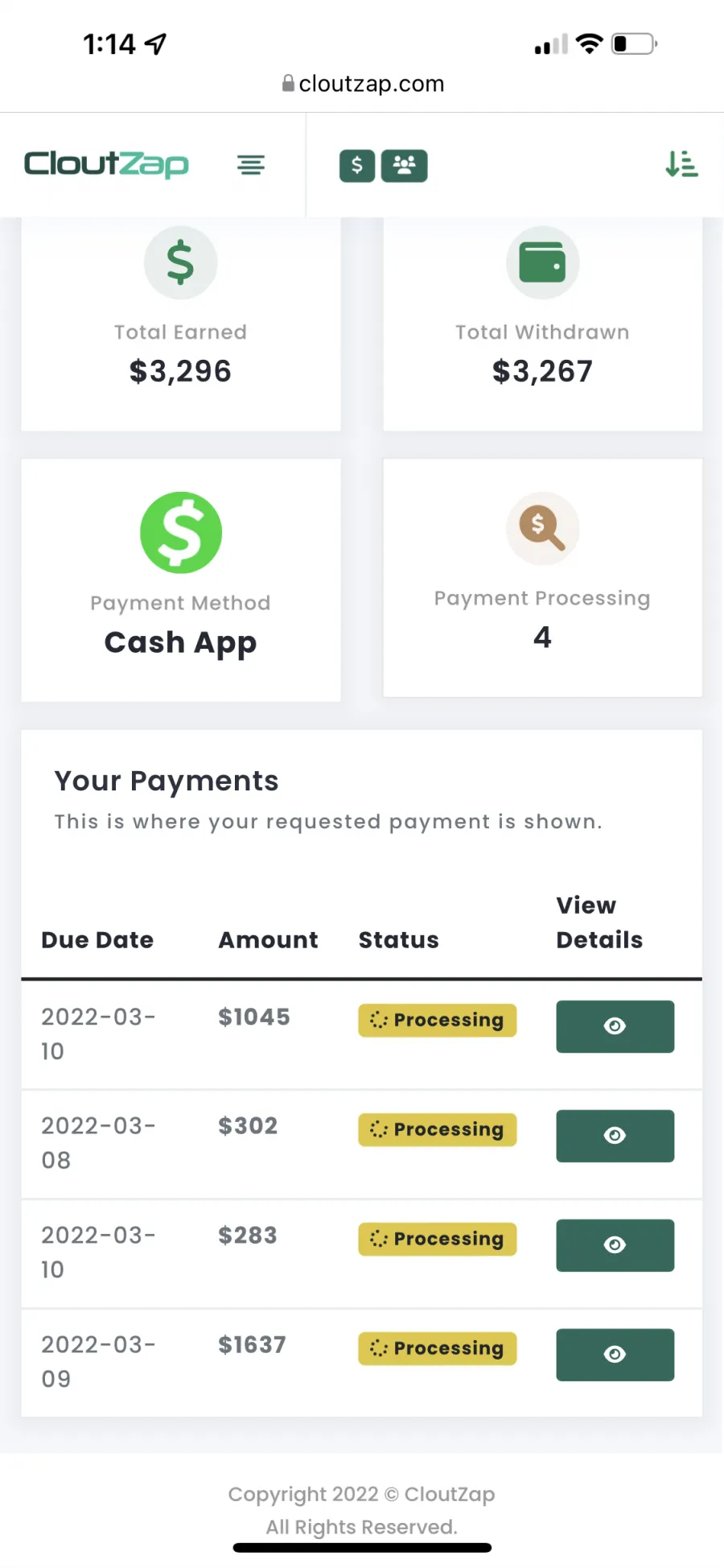Click the CloutZap logo
724x1568 pixels.
[106, 164]
